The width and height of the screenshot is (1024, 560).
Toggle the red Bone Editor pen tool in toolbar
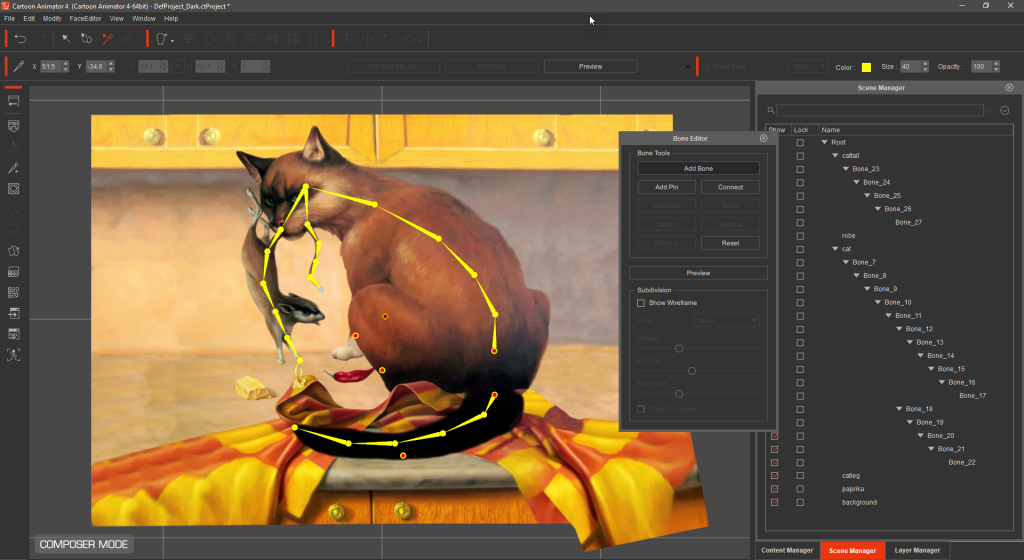[x=107, y=39]
